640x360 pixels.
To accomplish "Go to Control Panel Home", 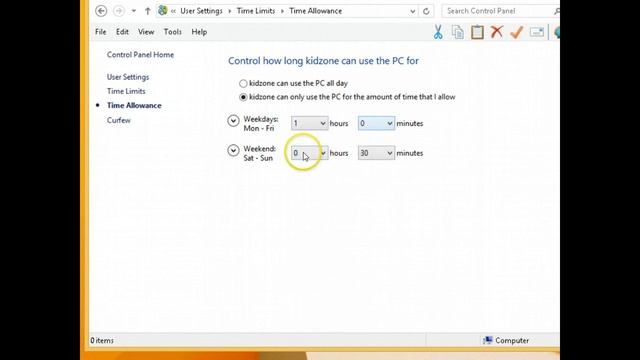I will [x=140, y=55].
